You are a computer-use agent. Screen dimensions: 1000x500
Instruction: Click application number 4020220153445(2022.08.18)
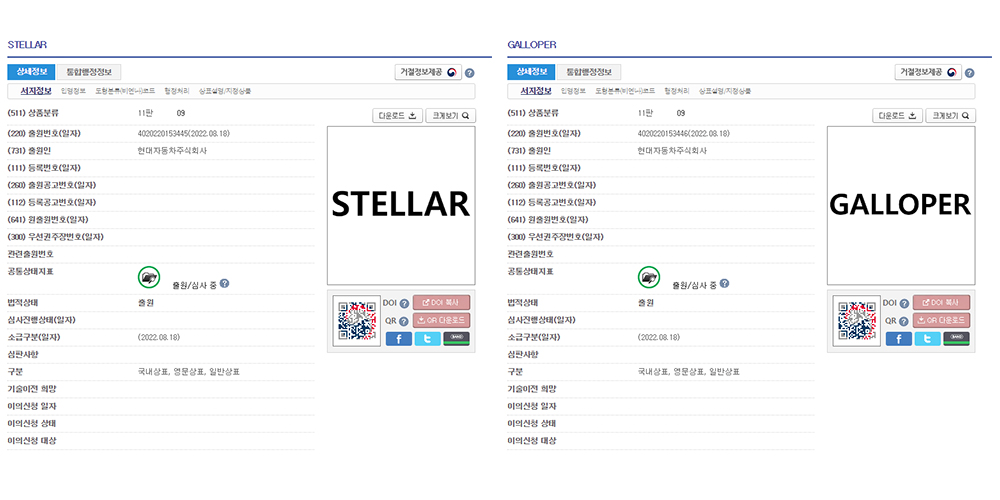click(x=184, y=134)
